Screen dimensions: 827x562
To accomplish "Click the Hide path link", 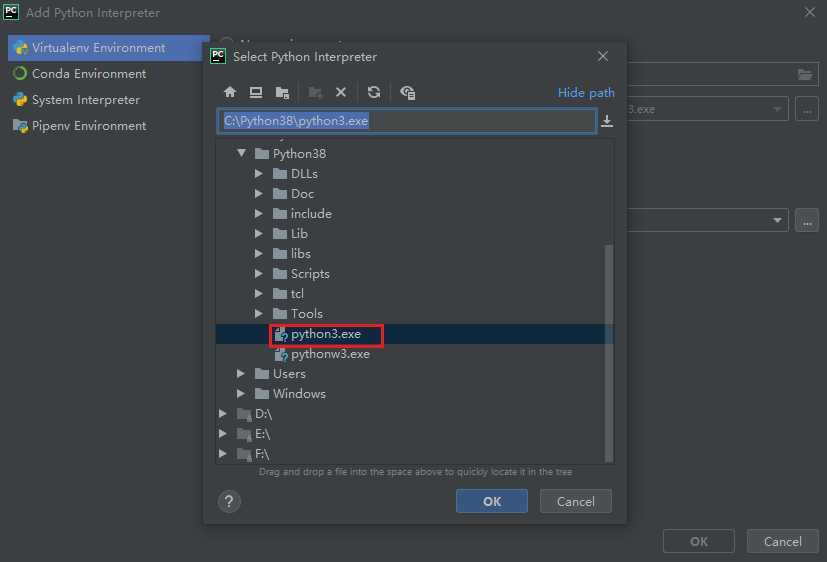I will coord(586,93).
